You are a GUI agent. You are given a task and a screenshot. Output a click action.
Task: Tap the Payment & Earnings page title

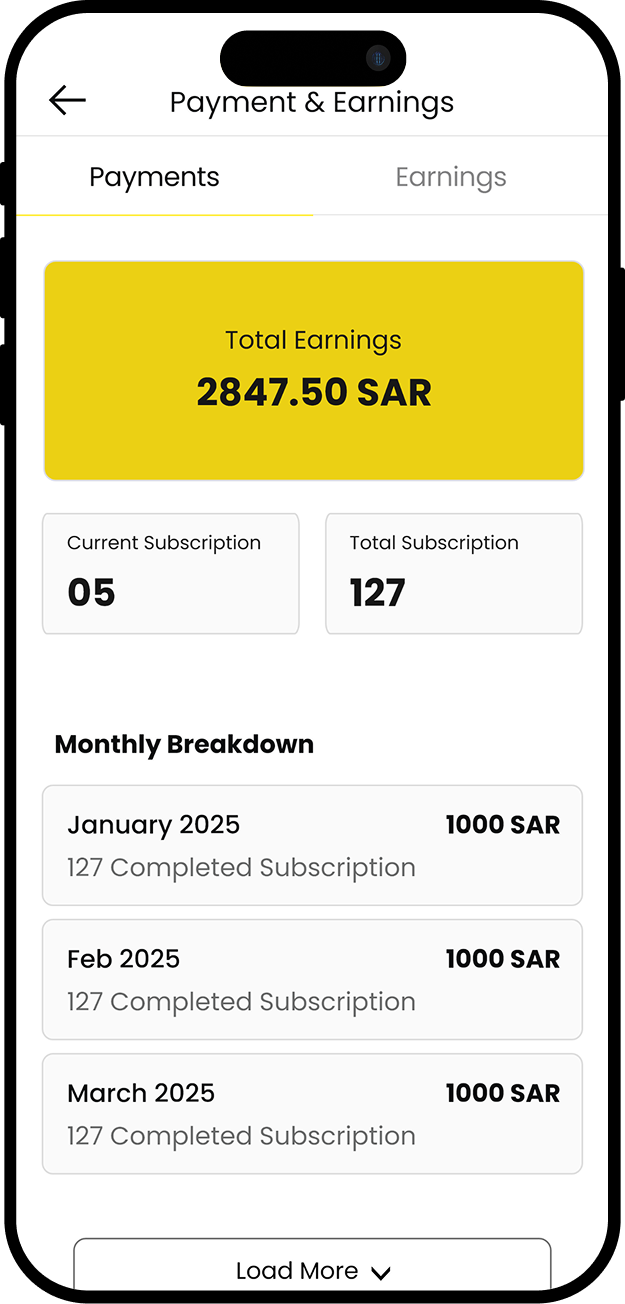pos(312,102)
